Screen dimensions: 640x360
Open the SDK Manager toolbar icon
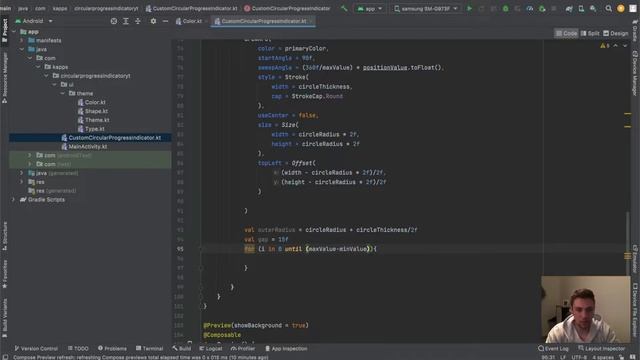593,8
